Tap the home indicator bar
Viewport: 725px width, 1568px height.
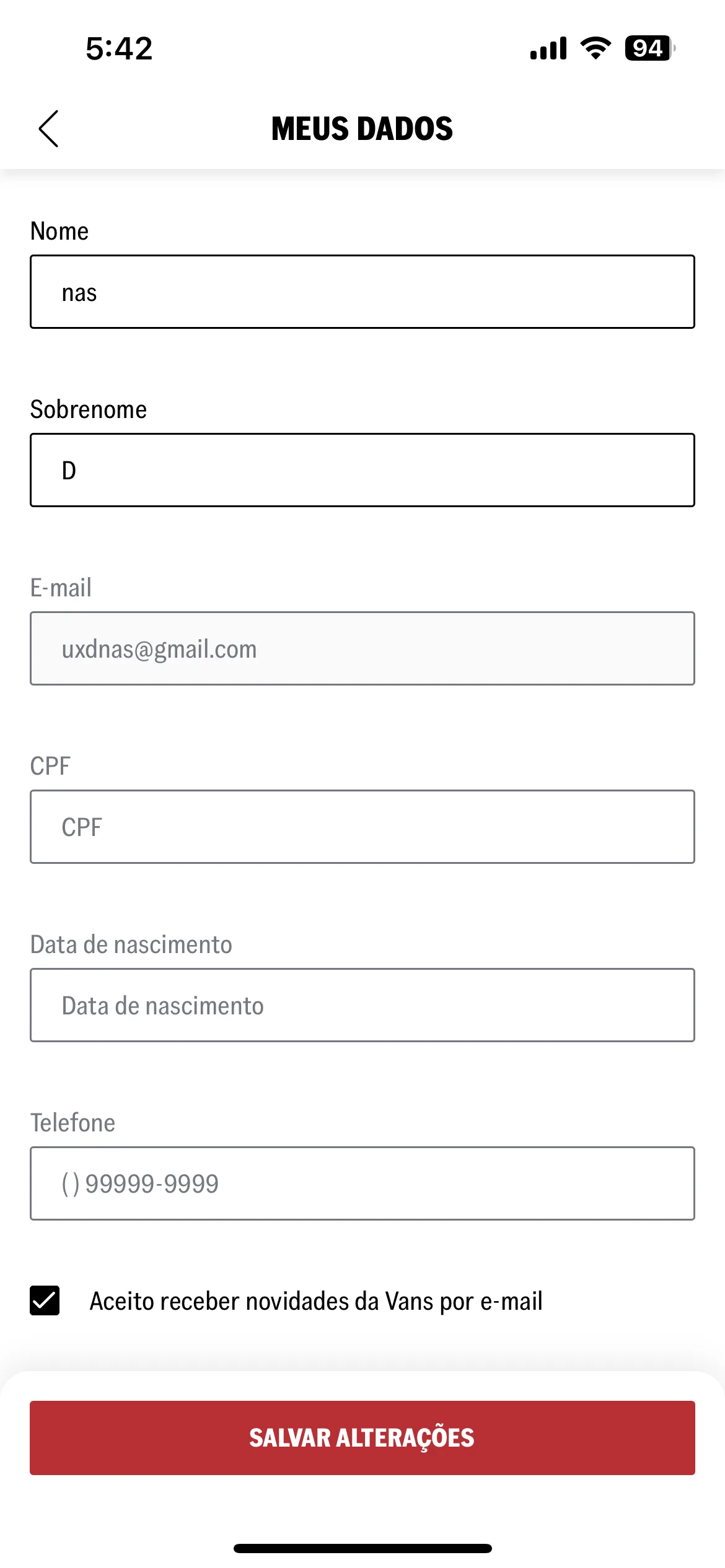tap(362, 1549)
